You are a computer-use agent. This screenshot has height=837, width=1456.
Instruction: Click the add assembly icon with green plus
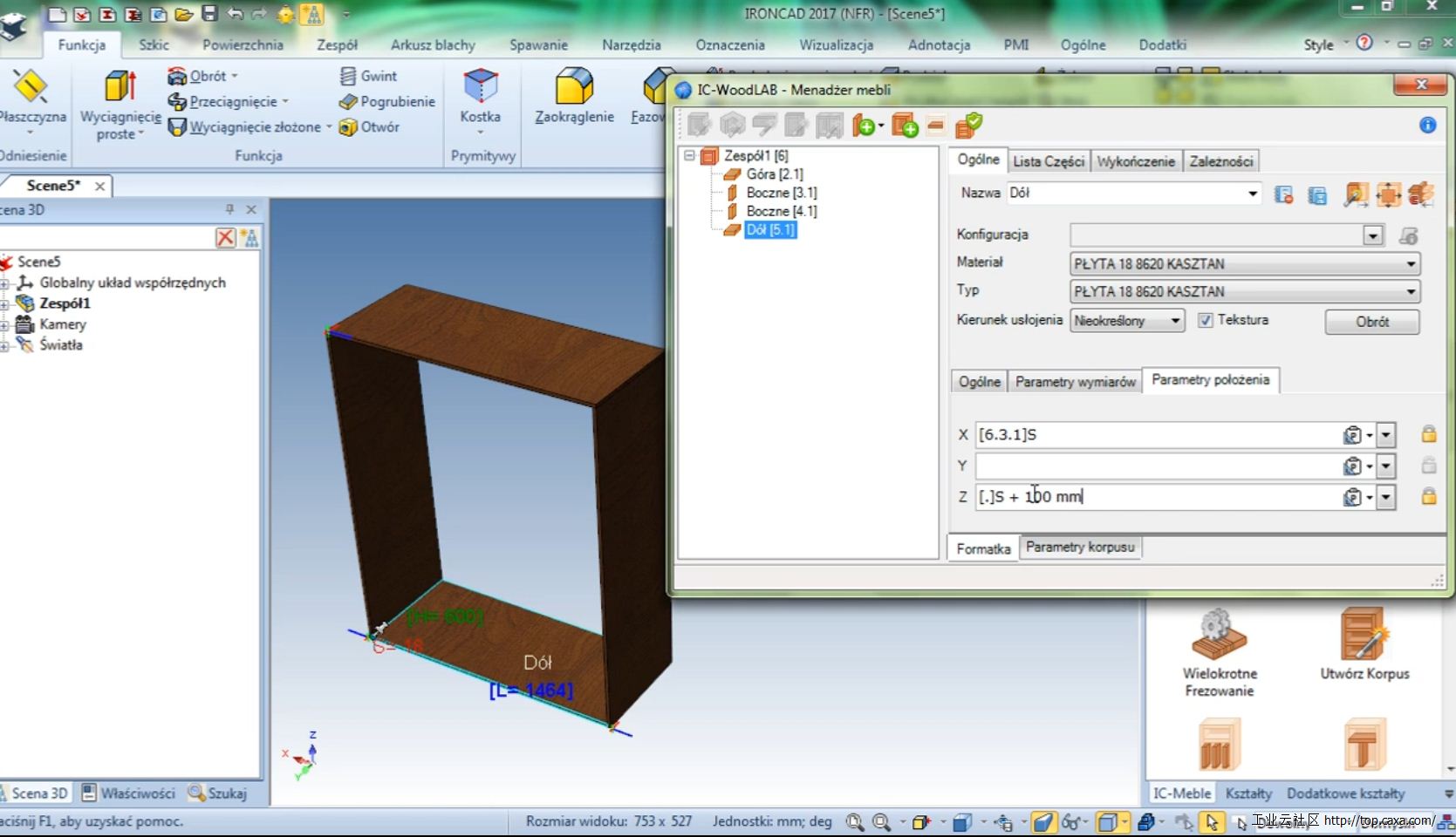pyautogui.click(x=905, y=126)
